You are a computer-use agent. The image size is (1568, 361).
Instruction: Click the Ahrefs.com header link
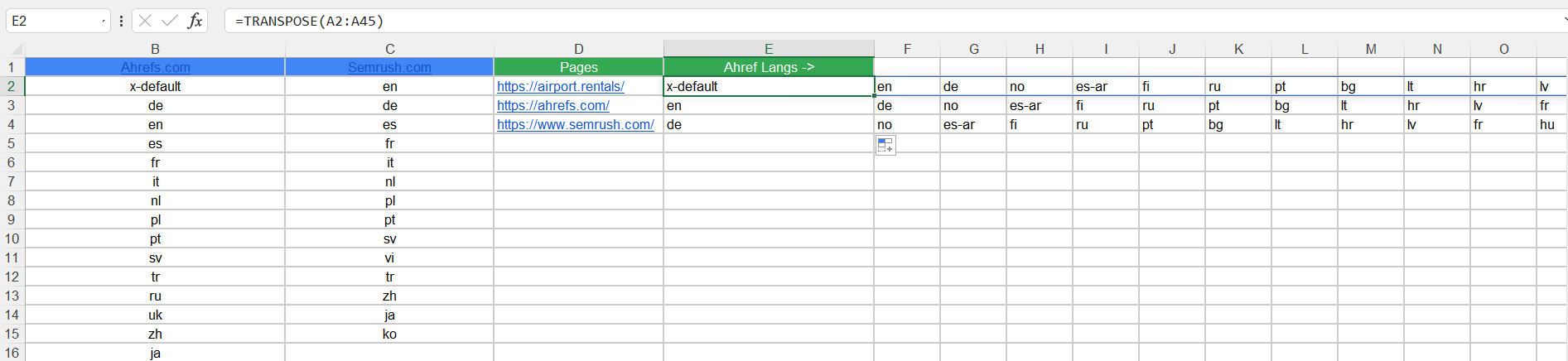(x=156, y=67)
